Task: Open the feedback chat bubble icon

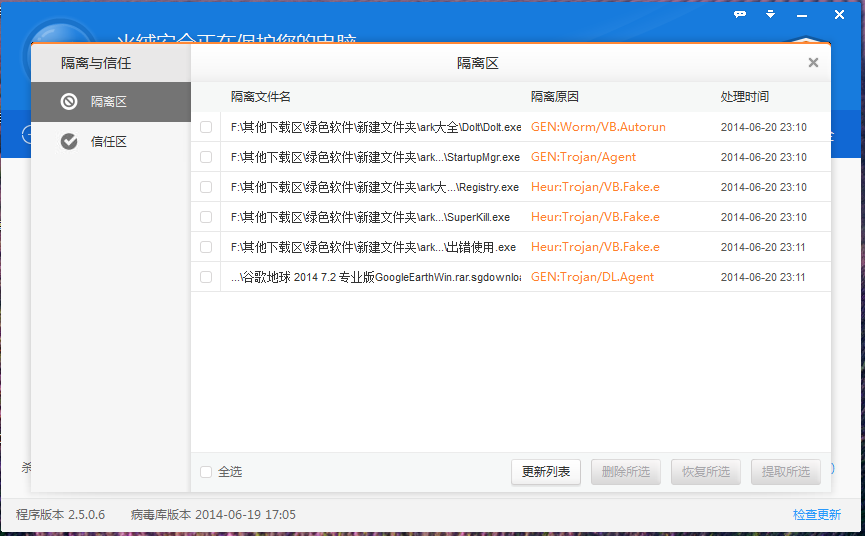Action: click(x=740, y=14)
